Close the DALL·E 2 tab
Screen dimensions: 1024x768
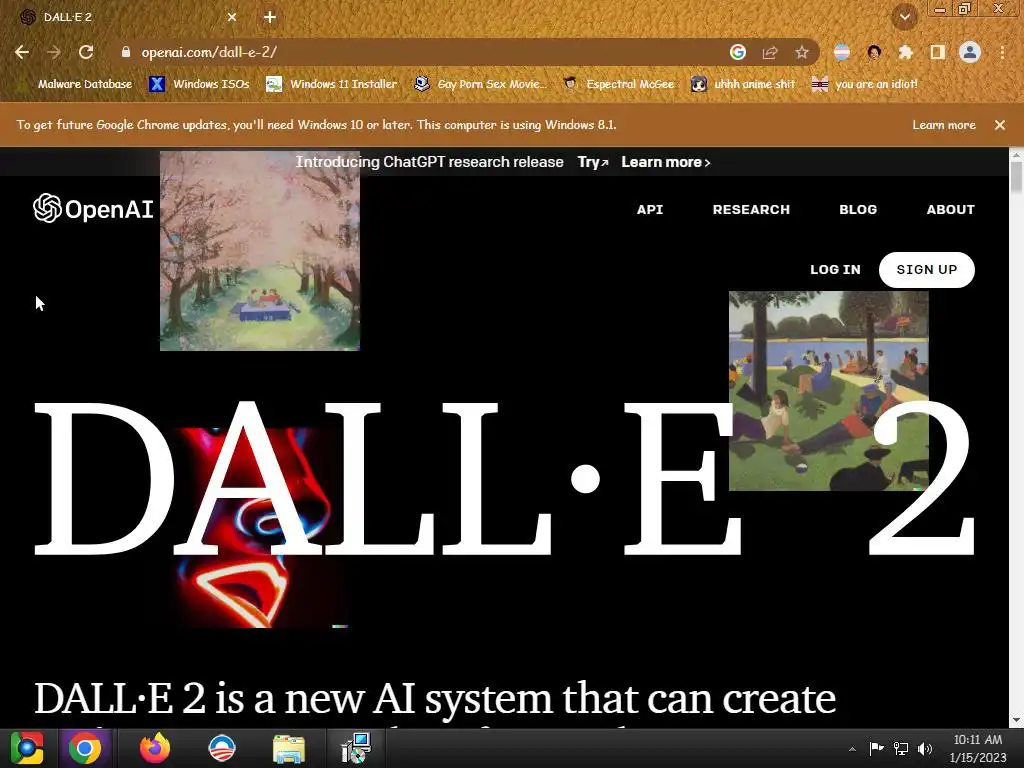tap(232, 17)
